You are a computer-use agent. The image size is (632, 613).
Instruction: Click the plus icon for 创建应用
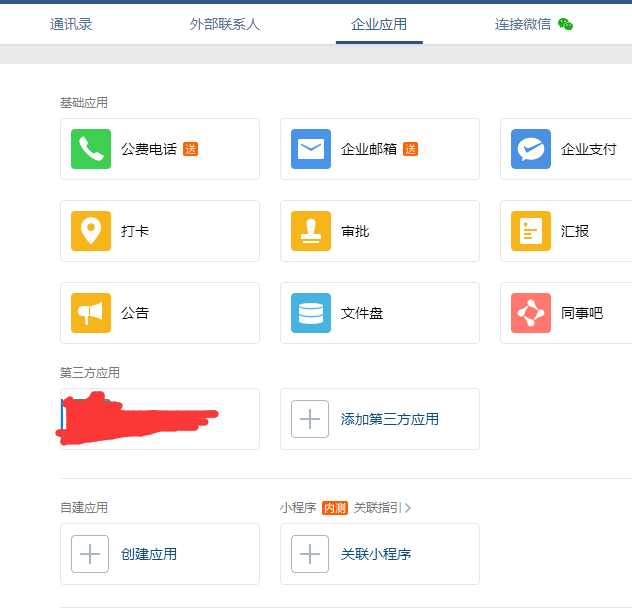90,554
